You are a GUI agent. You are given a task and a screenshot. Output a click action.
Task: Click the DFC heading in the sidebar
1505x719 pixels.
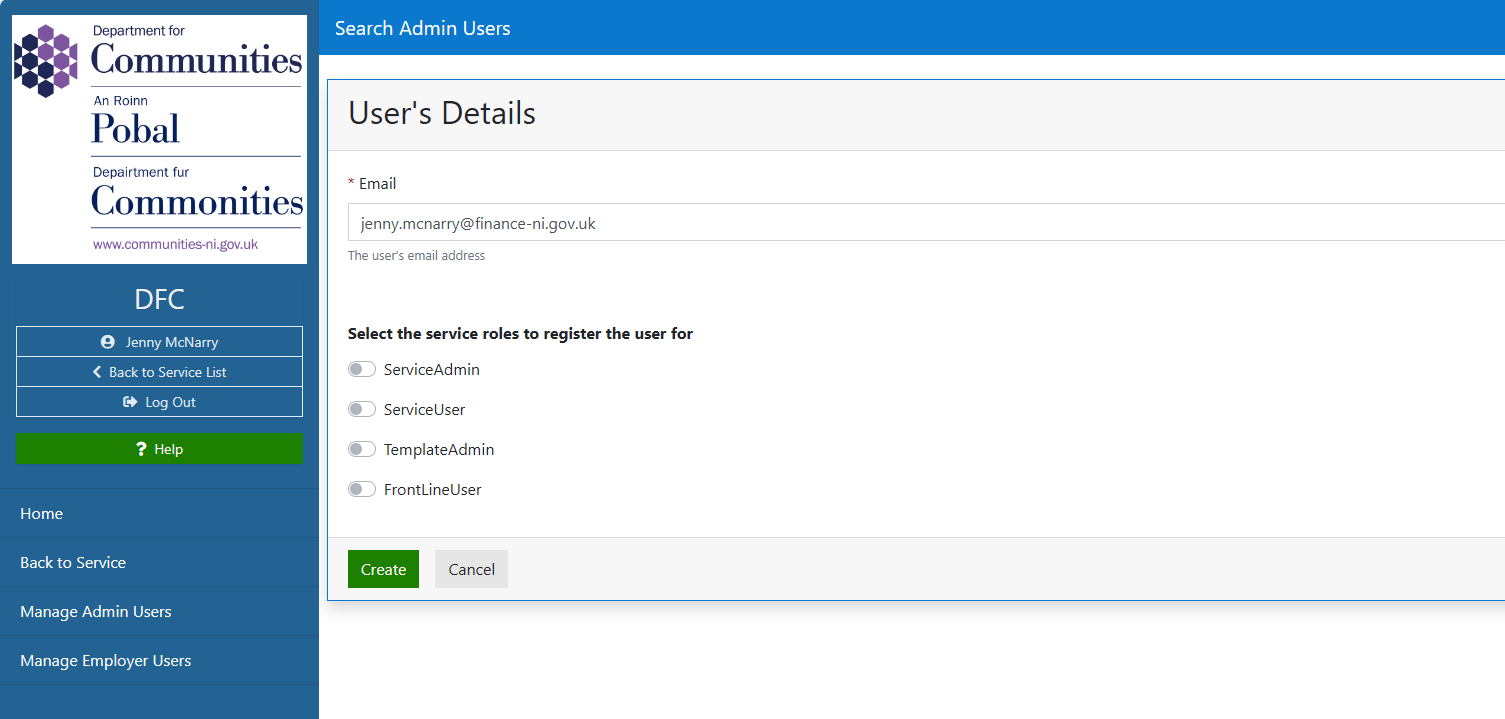click(x=159, y=299)
